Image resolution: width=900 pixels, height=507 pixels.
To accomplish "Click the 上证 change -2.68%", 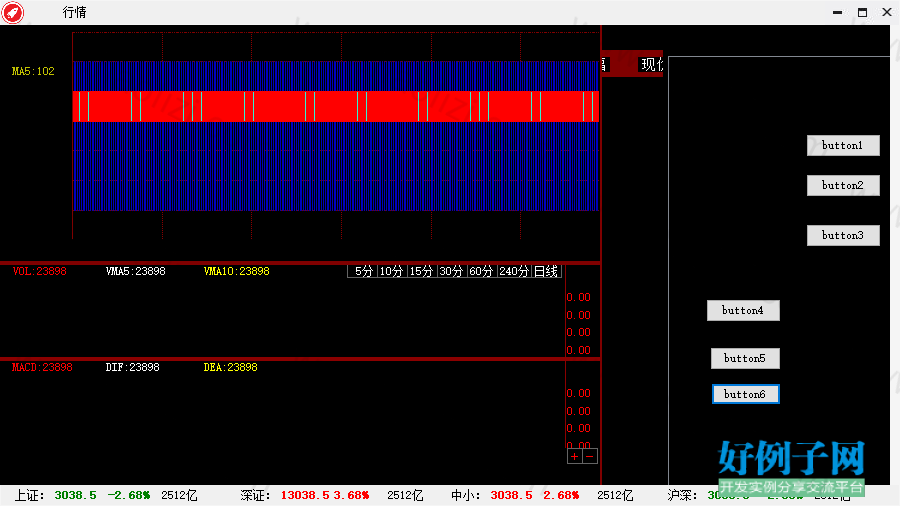I will click(129, 495).
